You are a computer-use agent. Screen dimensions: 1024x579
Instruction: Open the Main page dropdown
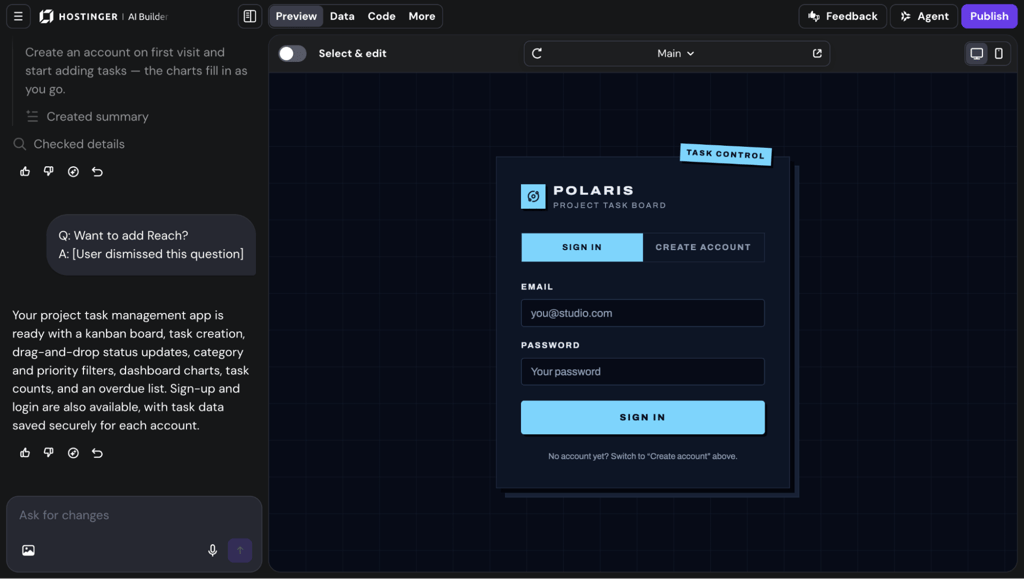(x=676, y=54)
